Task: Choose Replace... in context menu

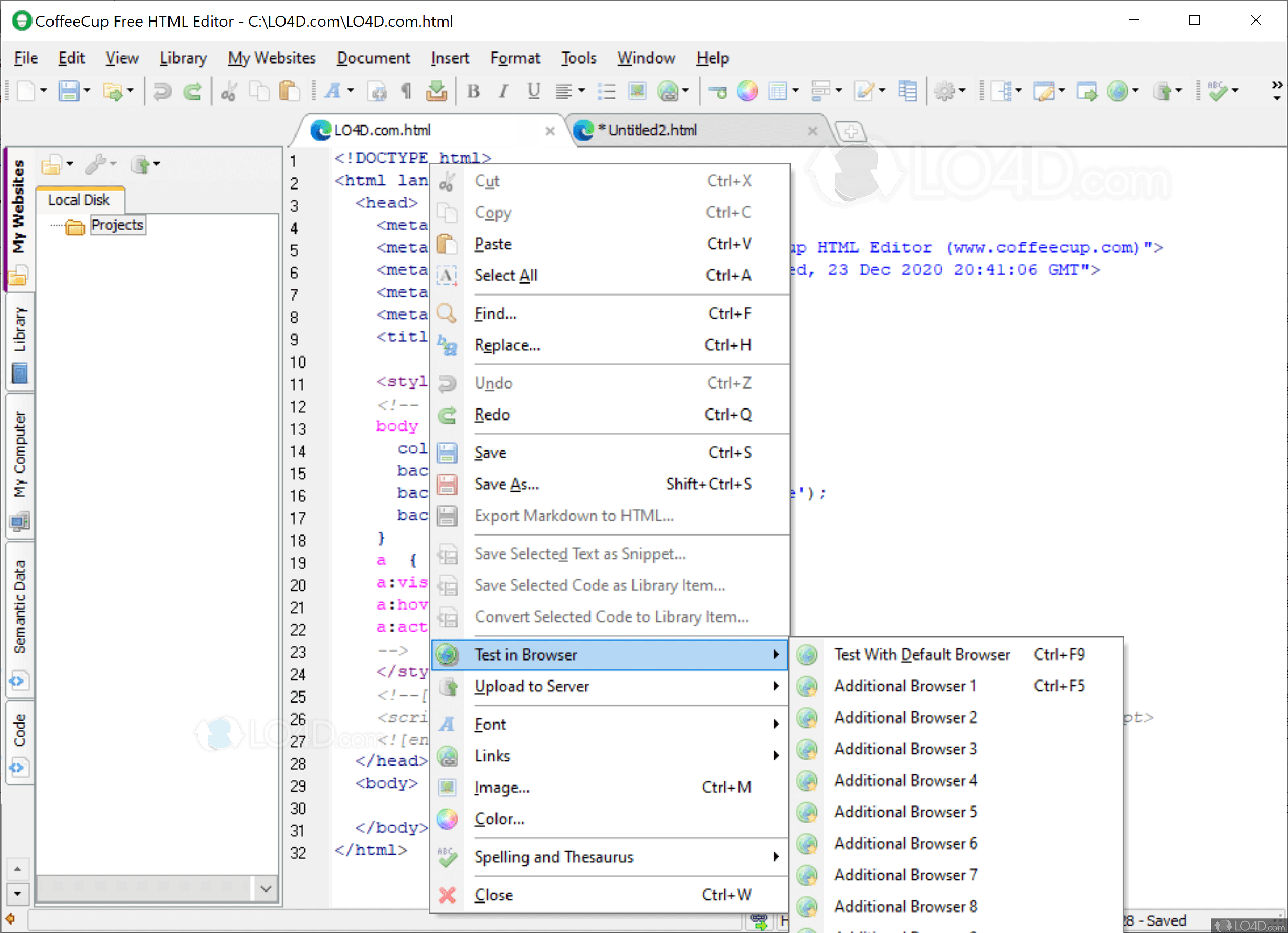Action: point(610,345)
